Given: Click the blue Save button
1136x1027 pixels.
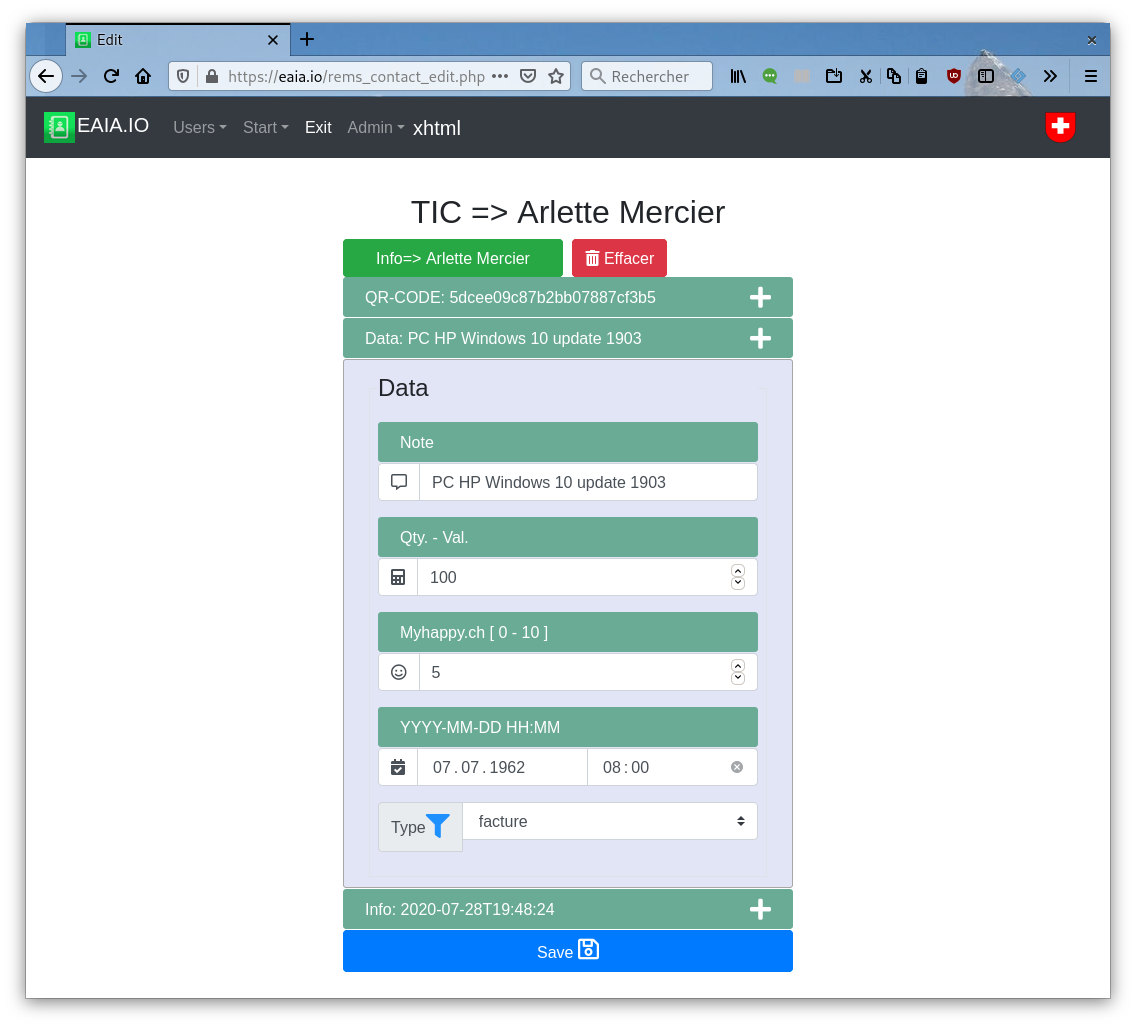Looking at the screenshot, I should (567, 951).
